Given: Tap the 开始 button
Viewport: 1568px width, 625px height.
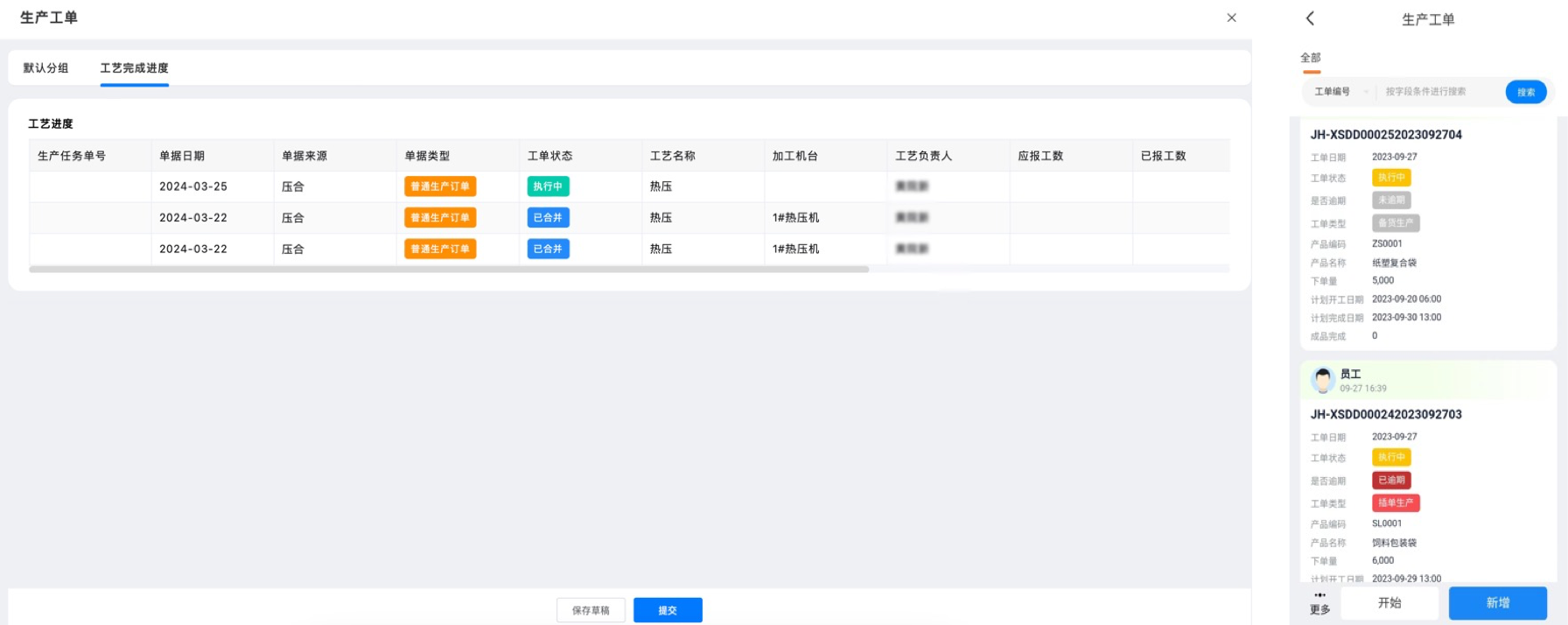Looking at the screenshot, I should click(x=1389, y=603).
